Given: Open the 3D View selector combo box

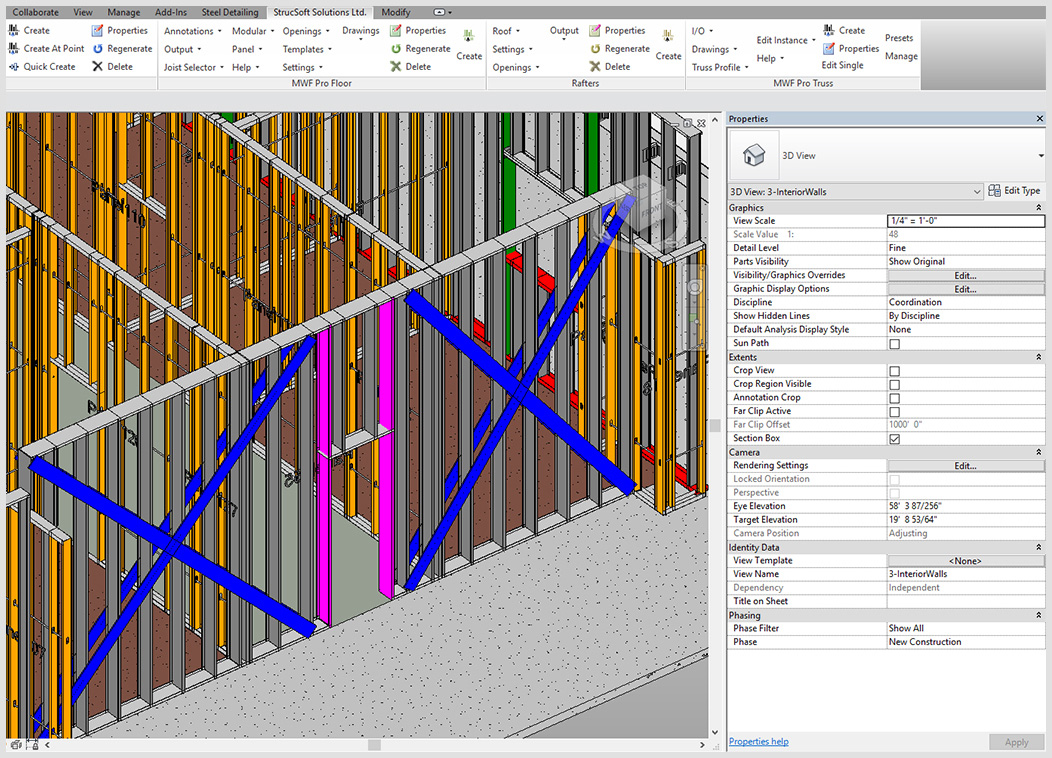Looking at the screenshot, I should click(975, 190).
